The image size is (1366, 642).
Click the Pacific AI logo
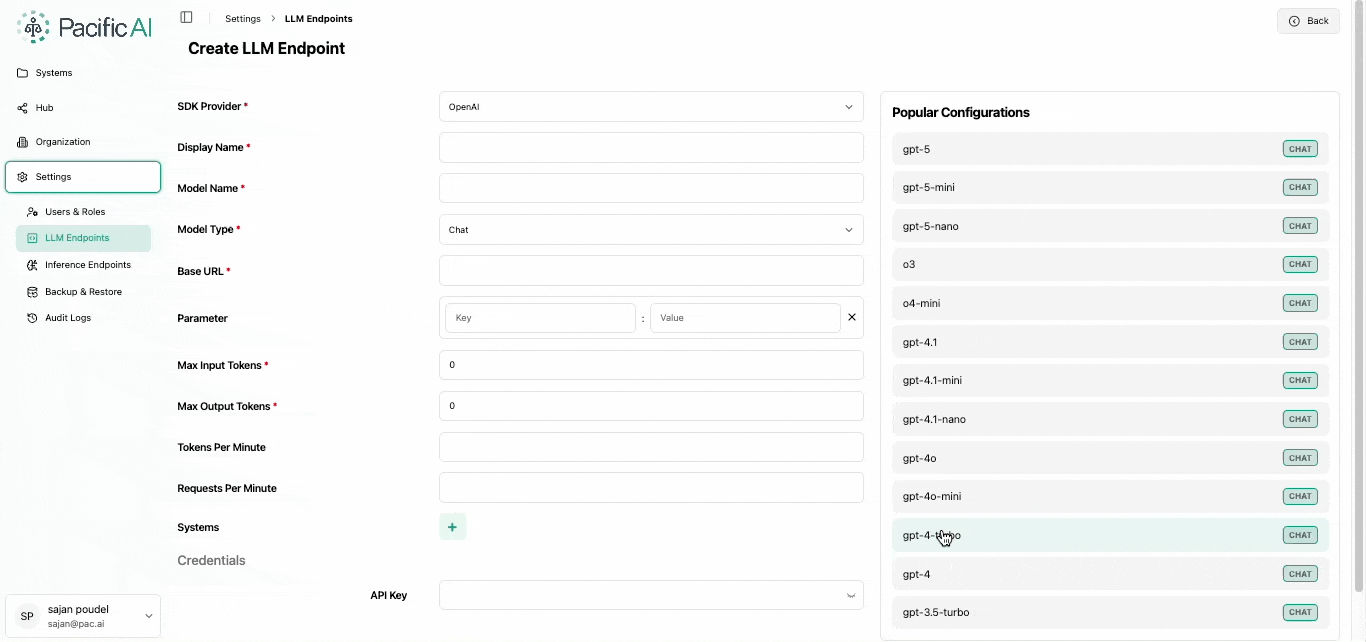(x=84, y=26)
